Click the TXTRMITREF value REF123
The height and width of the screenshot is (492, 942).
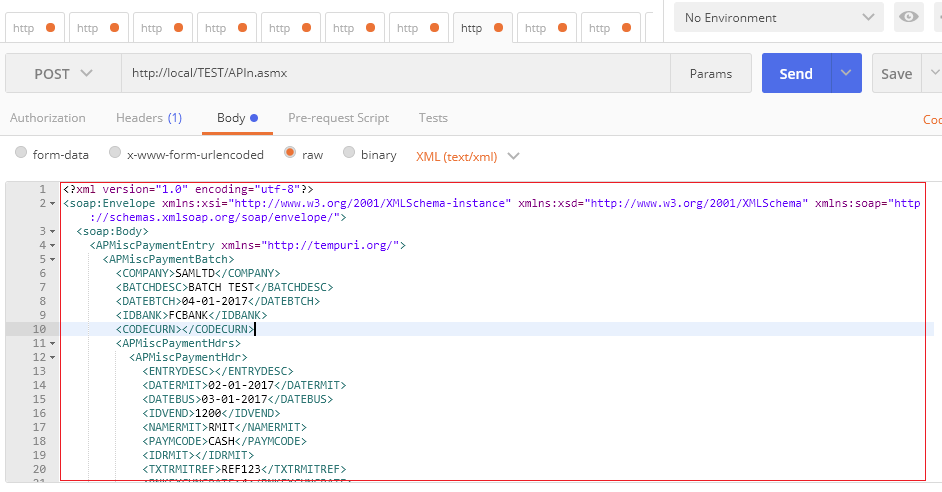tap(241, 469)
